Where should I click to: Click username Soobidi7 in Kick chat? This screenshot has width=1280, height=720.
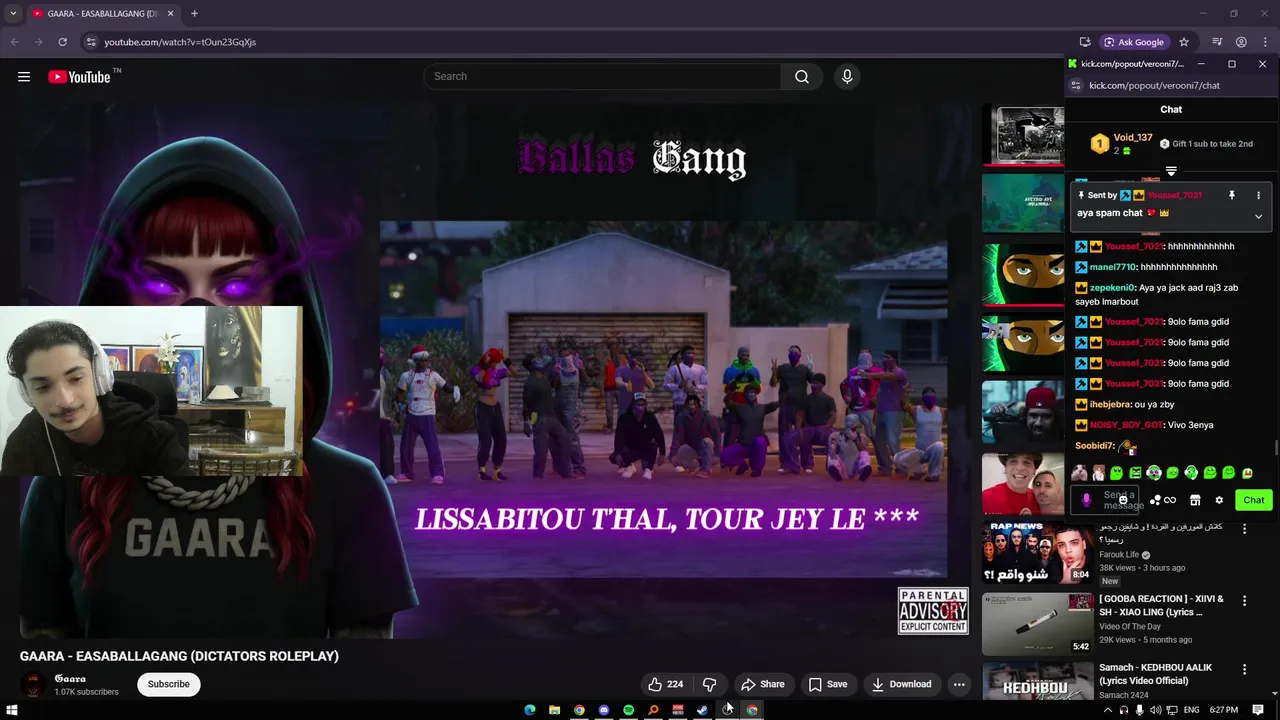[1094, 446]
